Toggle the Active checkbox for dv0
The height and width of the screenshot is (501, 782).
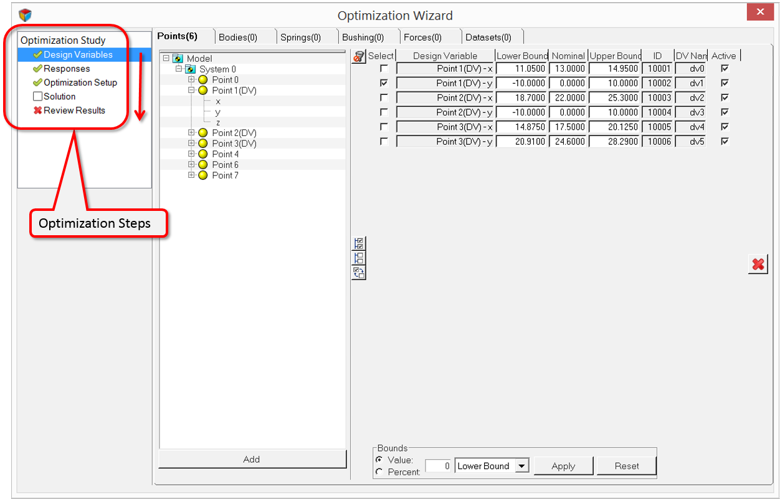pos(725,68)
